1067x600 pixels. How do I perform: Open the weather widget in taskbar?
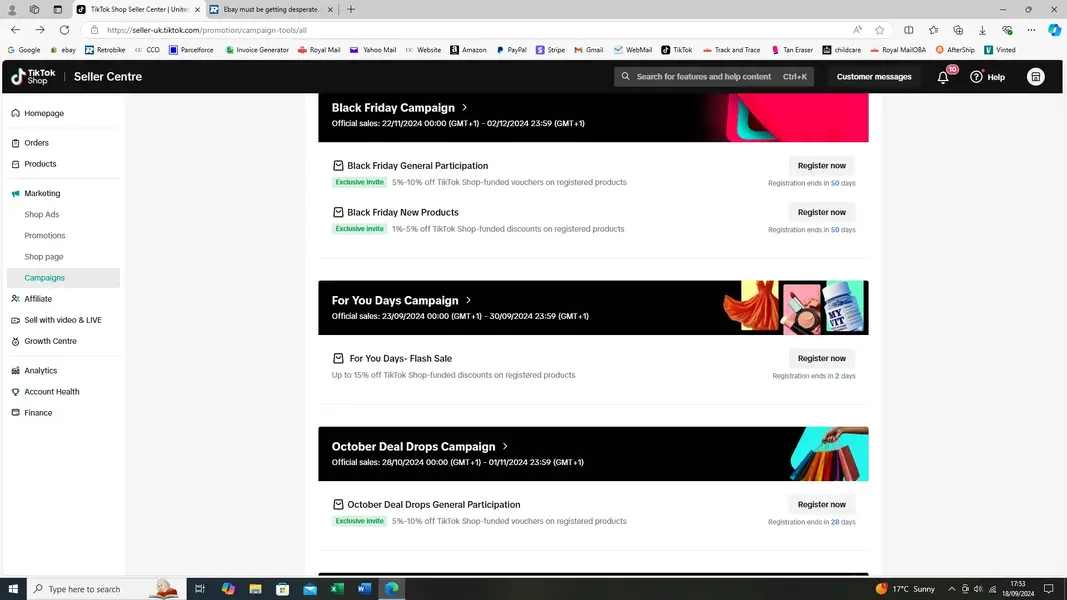pos(905,589)
